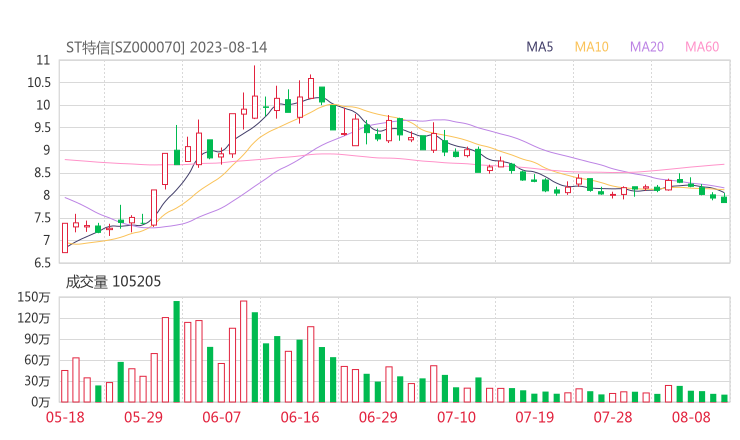
Task: Click the MA60 legend label
Action: [x=702, y=47]
